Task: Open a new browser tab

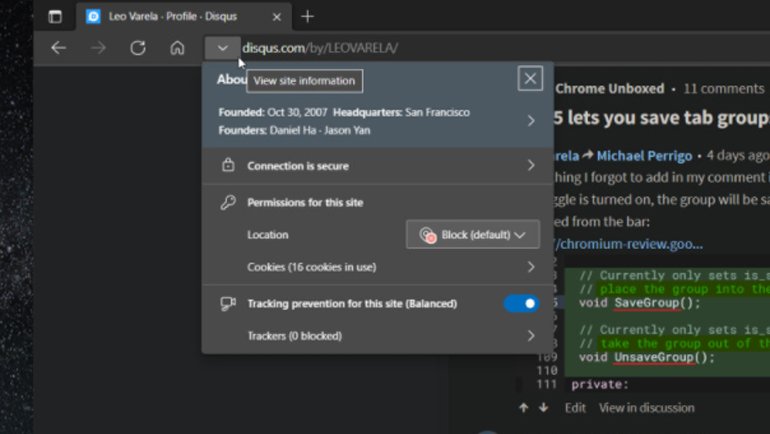Action: (307, 17)
